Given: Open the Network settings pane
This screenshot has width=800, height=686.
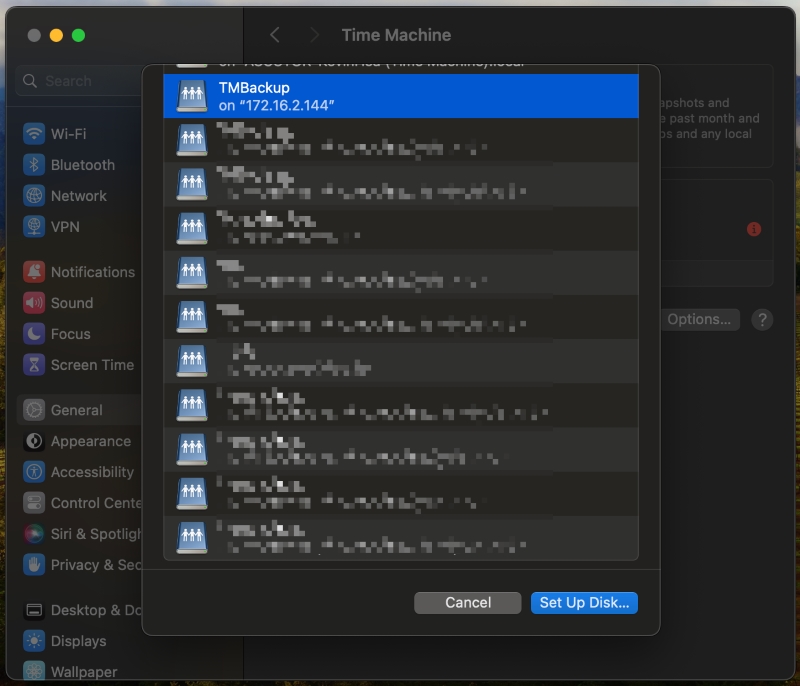Looking at the screenshot, I should (78, 196).
